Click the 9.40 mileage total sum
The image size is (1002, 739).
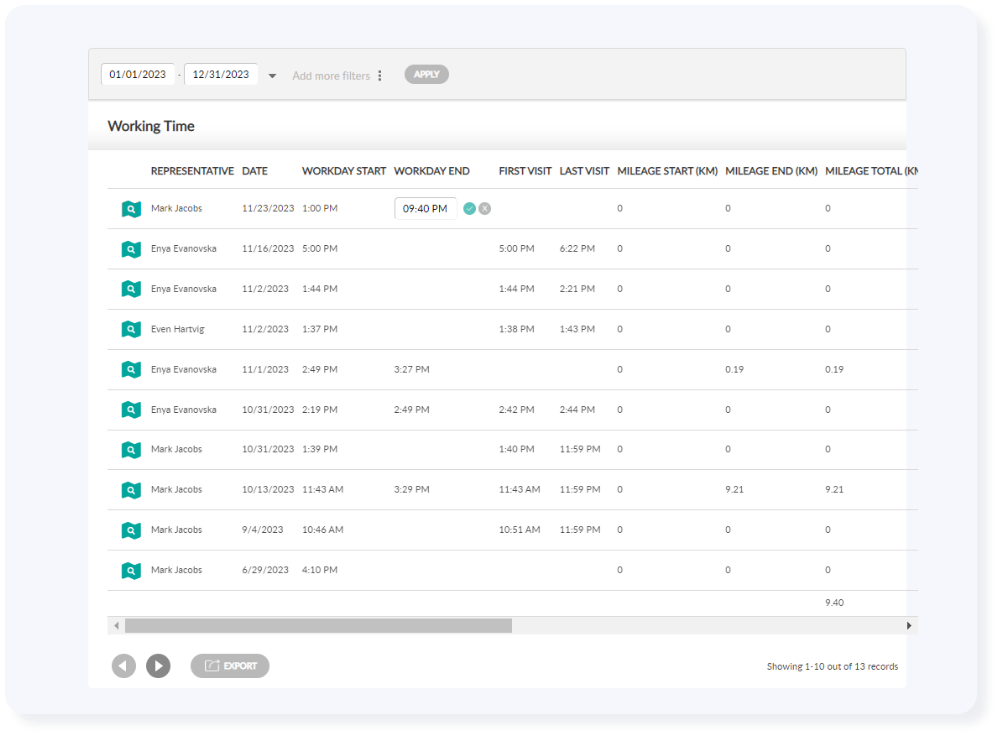[x=834, y=603]
